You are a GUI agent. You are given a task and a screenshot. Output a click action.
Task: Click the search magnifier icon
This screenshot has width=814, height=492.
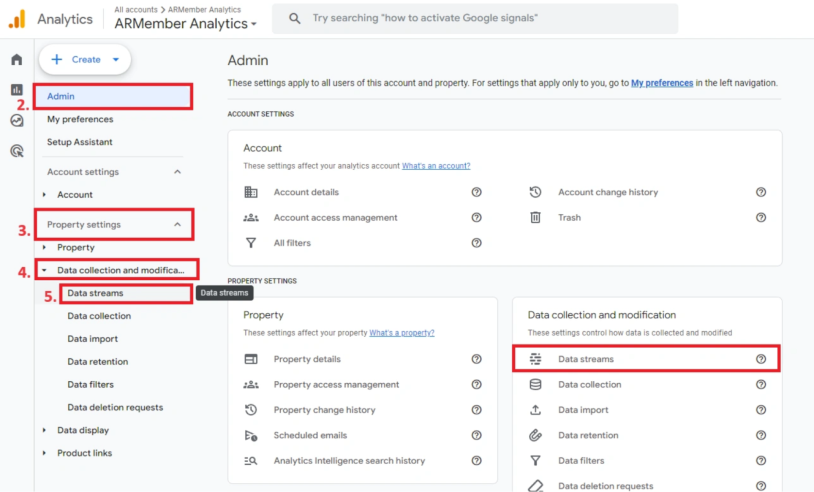(294, 18)
